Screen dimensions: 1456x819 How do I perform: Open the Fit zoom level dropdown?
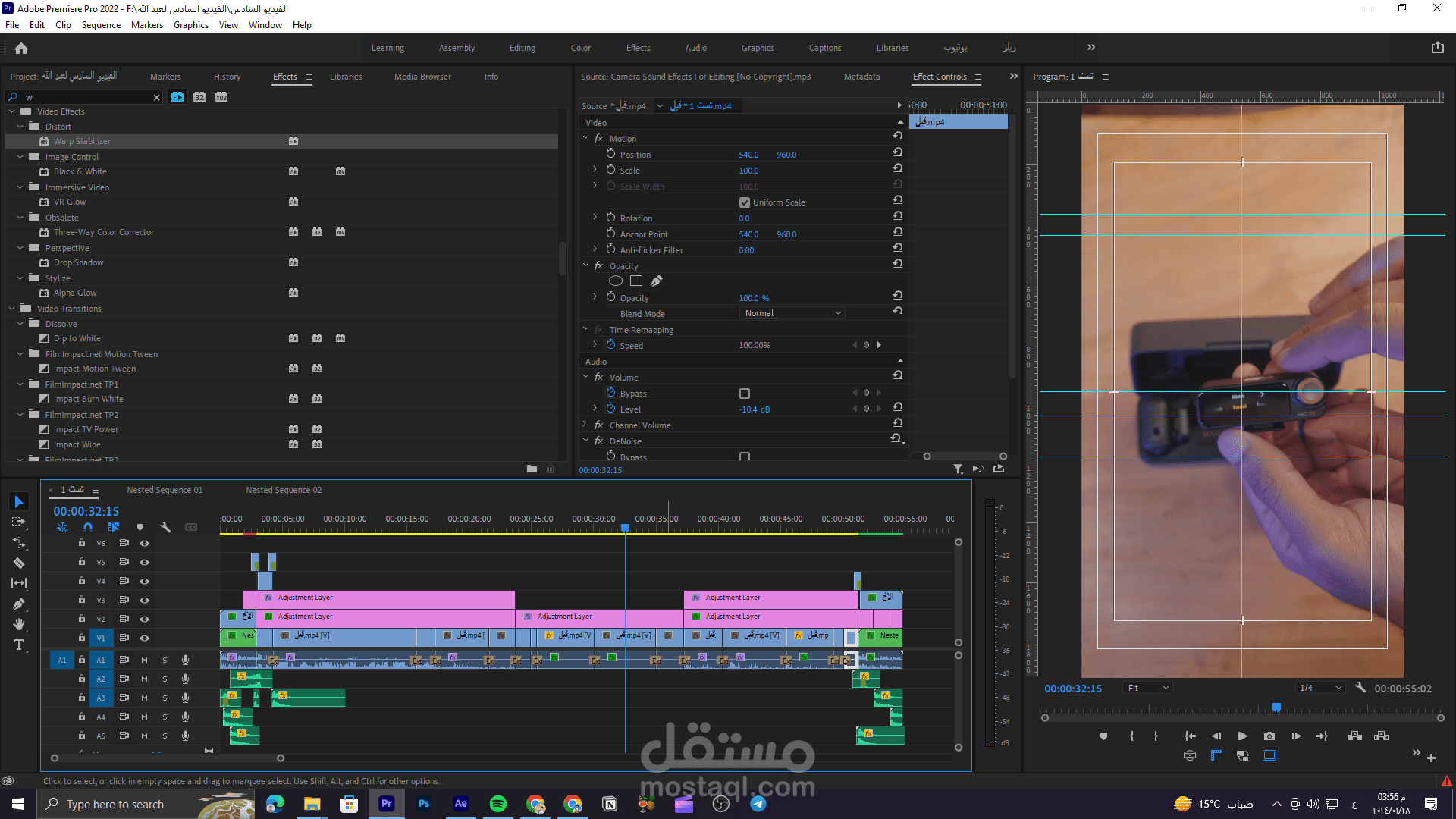click(x=1148, y=688)
